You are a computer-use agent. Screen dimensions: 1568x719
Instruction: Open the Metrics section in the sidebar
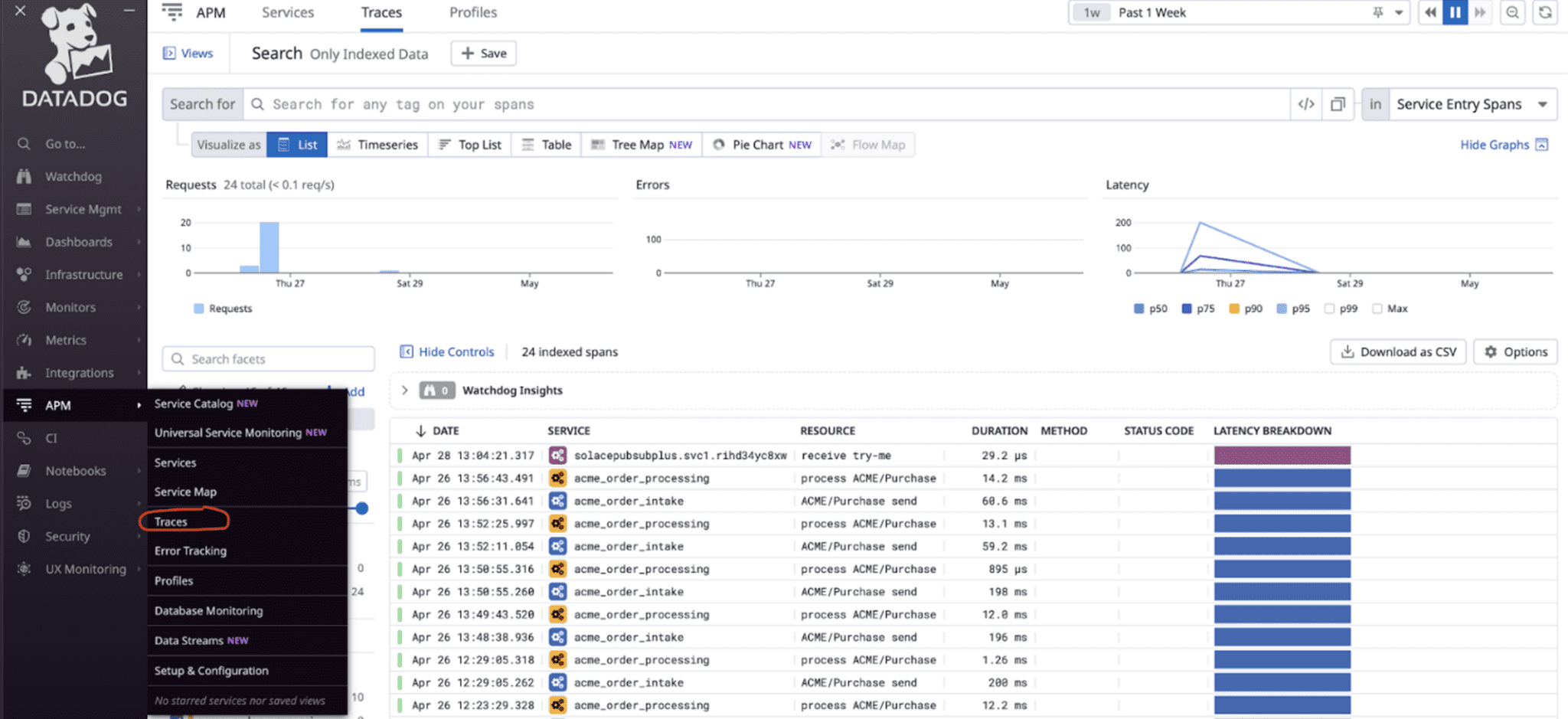click(x=67, y=339)
